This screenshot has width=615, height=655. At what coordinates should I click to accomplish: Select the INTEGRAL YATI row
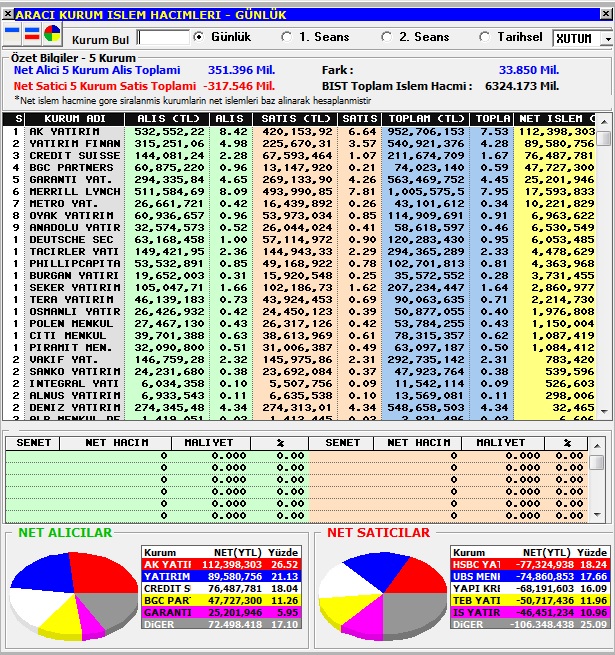click(299, 384)
